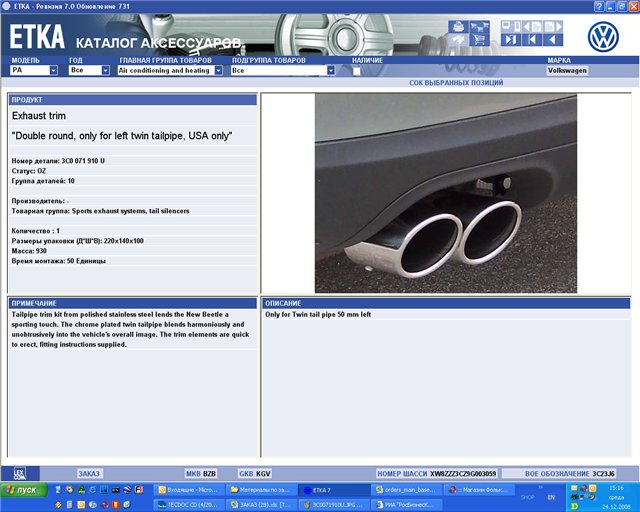Click the part number 3C0 071 910 U line

pyautogui.click(x=58, y=161)
